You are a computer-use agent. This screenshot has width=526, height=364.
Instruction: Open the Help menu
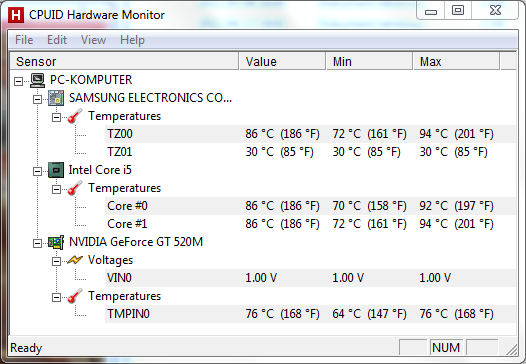[x=133, y=40]
